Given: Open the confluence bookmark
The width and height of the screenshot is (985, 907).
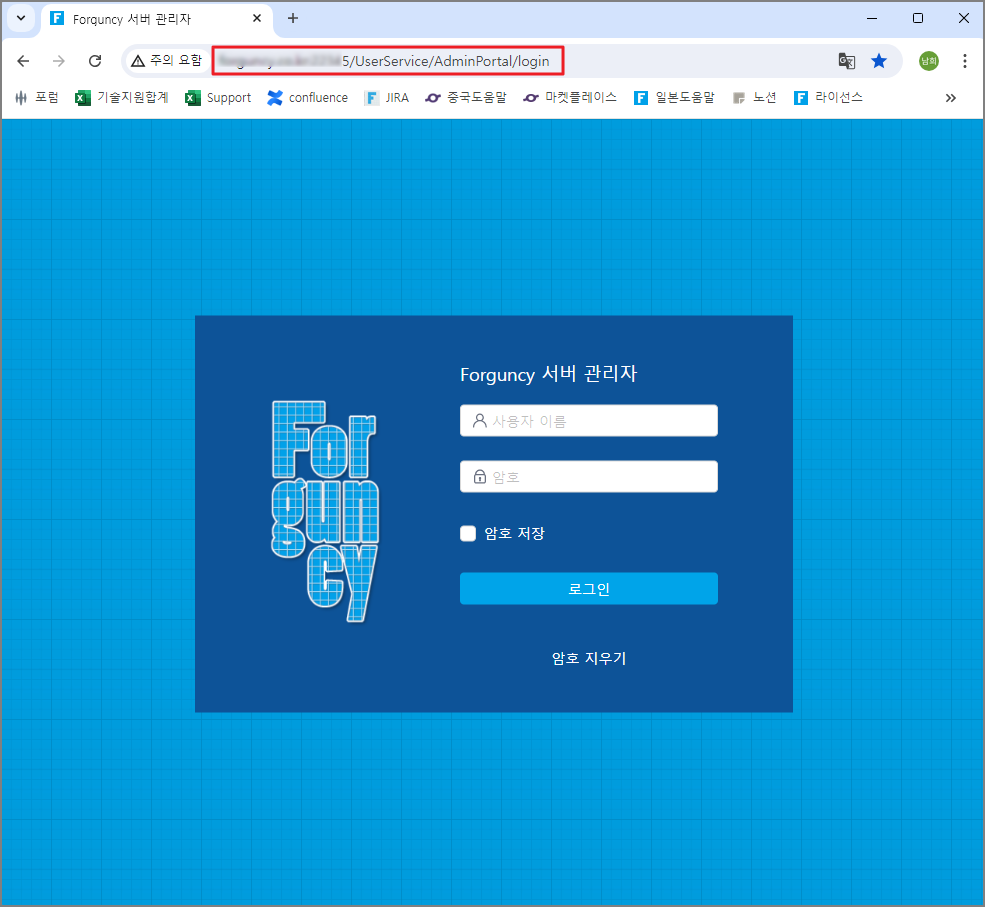Looking at the screenshot, I should click(x=307, y=97).
